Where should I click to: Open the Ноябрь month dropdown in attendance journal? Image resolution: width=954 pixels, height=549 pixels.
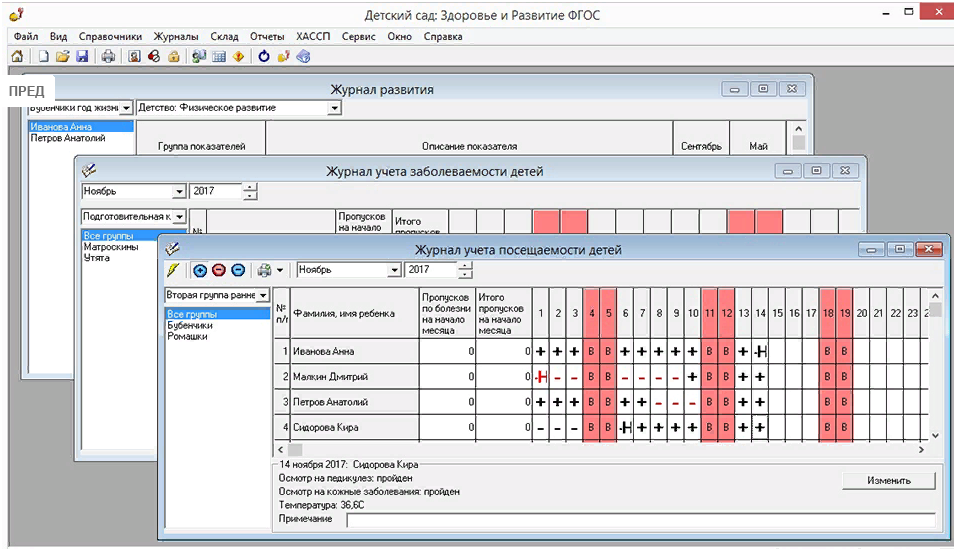[x=394, y=270]
